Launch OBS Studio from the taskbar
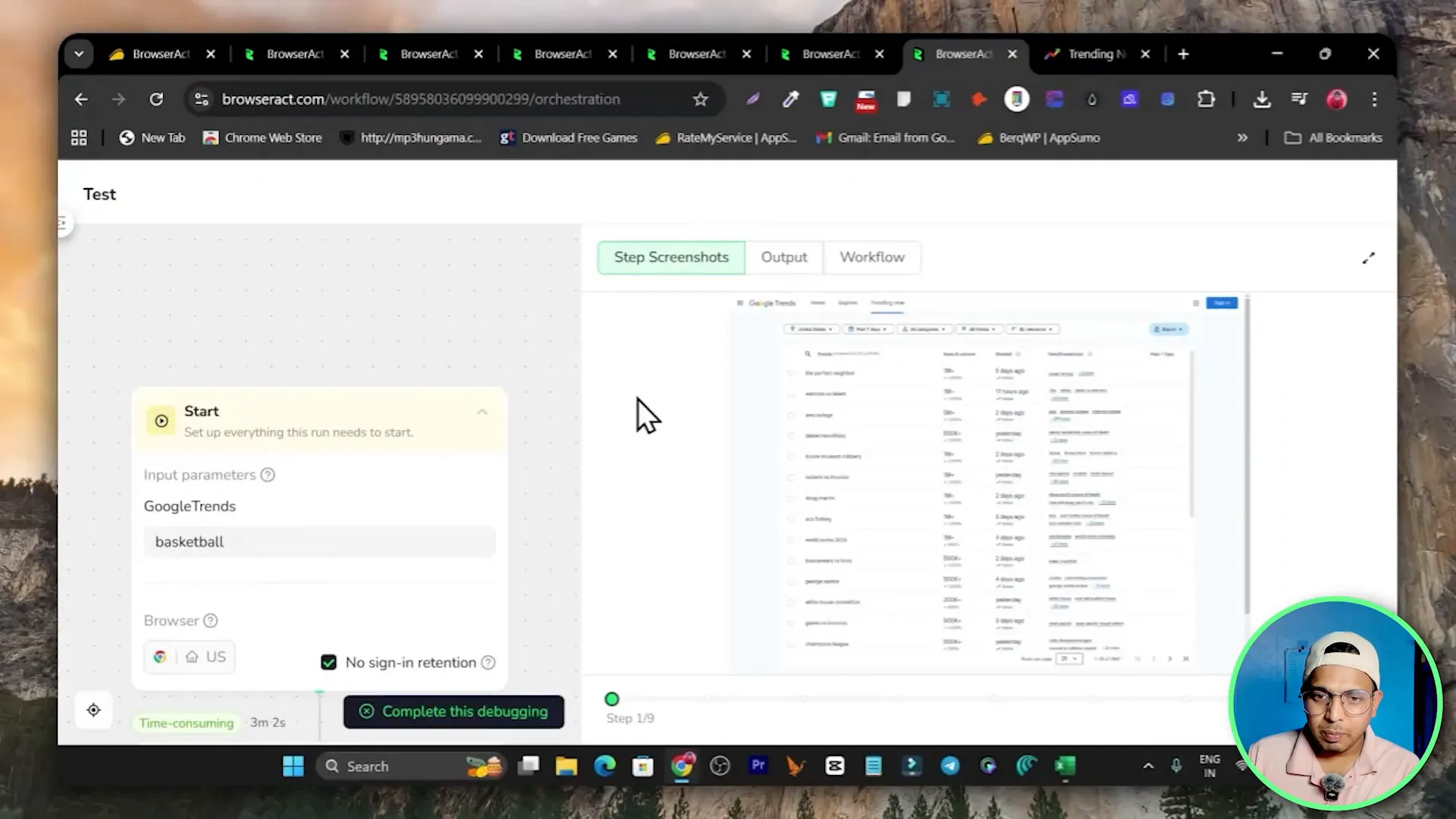 719,766
